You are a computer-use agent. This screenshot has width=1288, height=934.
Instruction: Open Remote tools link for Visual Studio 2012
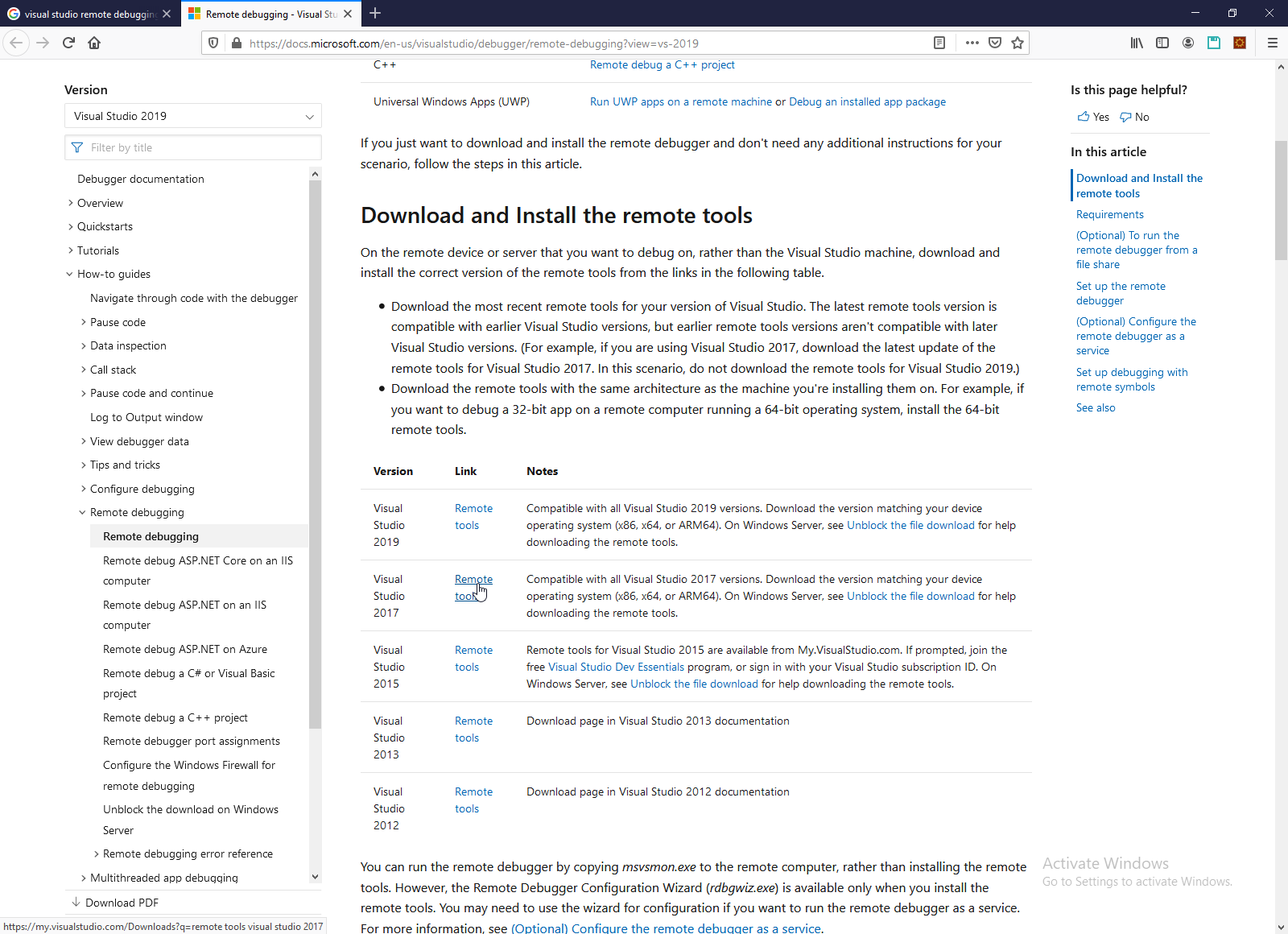(x=473, y=800)
